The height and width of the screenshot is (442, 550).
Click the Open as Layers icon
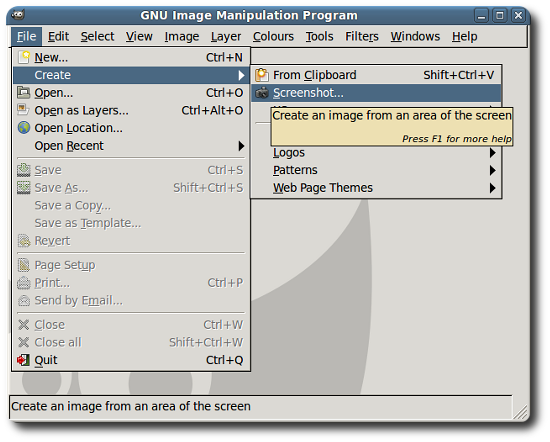[23, 110]
